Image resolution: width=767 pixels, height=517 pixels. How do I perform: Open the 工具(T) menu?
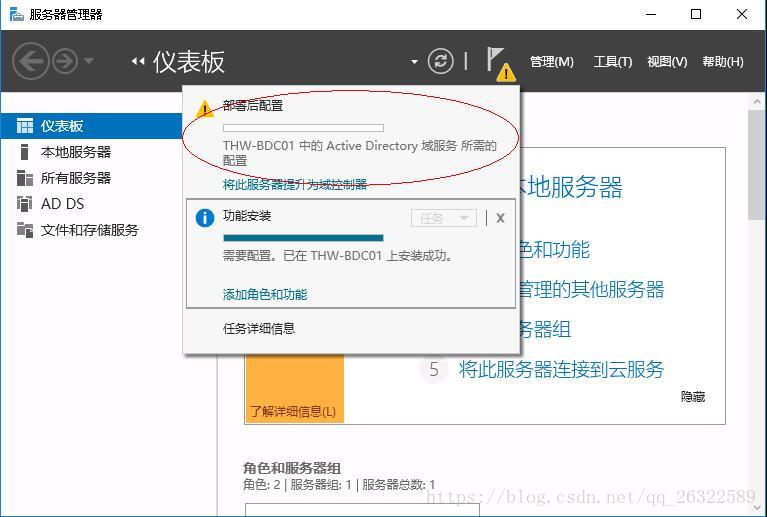coord(612,62)
